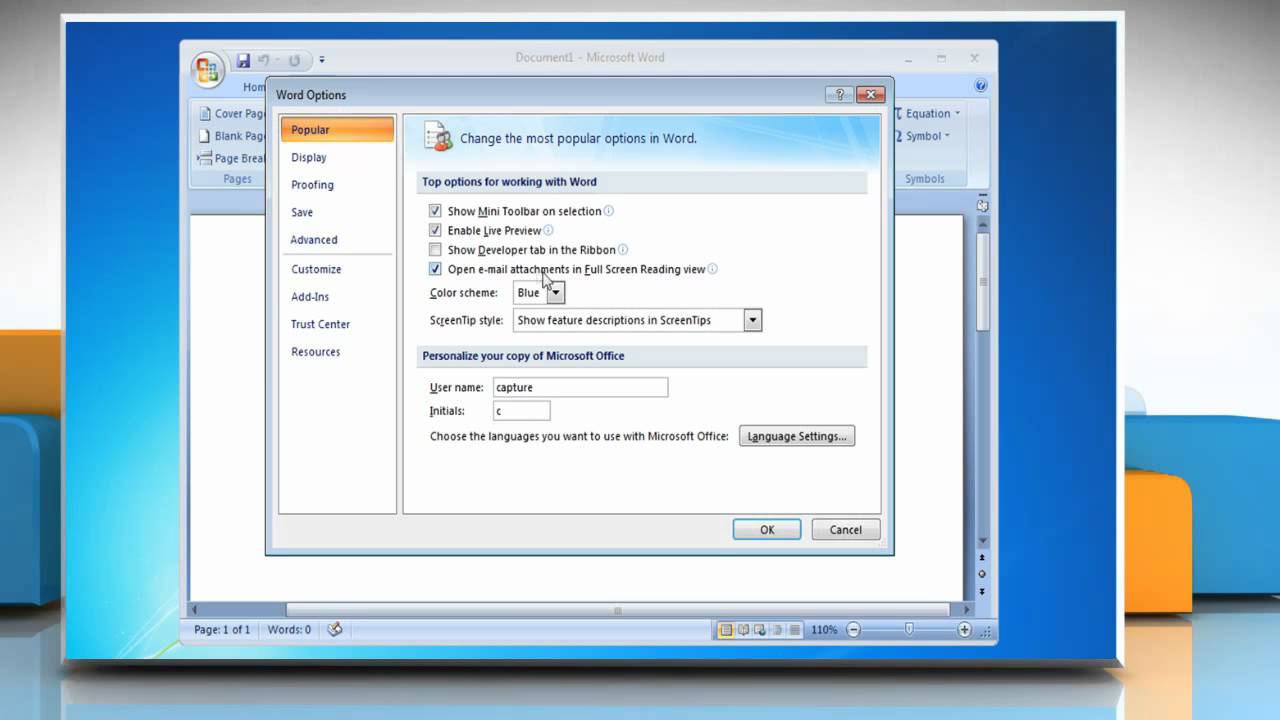The height and width of the screenshot is (720, 1280).
Task: Click in the Initials field
Action: point(522,411)
